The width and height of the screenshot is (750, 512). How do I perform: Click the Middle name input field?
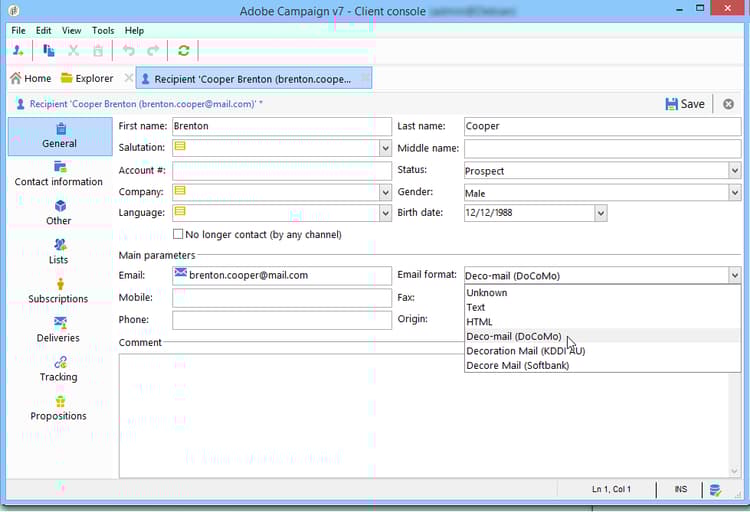[x=603, y=148]
